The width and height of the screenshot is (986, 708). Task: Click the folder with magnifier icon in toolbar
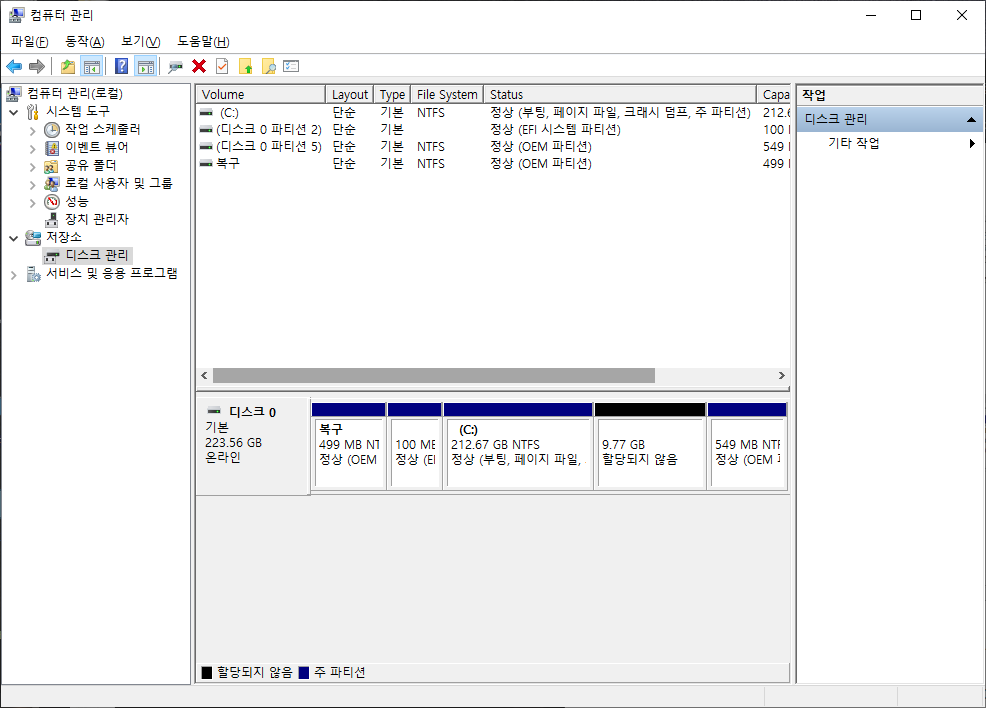(269, 66)
